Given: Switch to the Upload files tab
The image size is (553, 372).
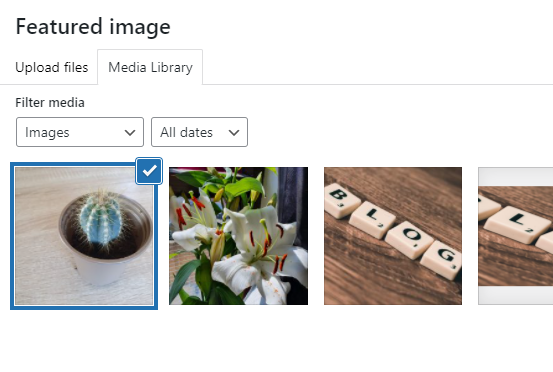Looking at the screenshot, I should 51,67.
